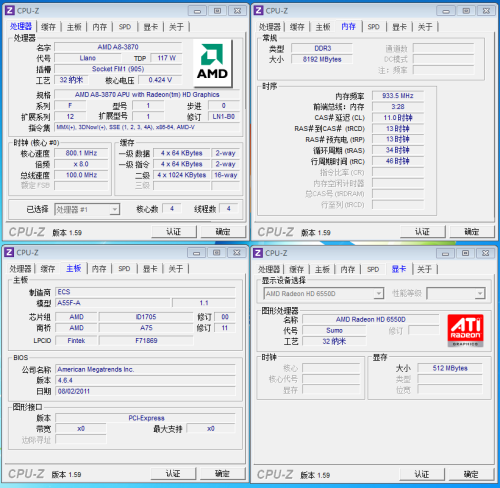
Task: Click the manufacturer field ECS
Action: click(x=145, y=292)
